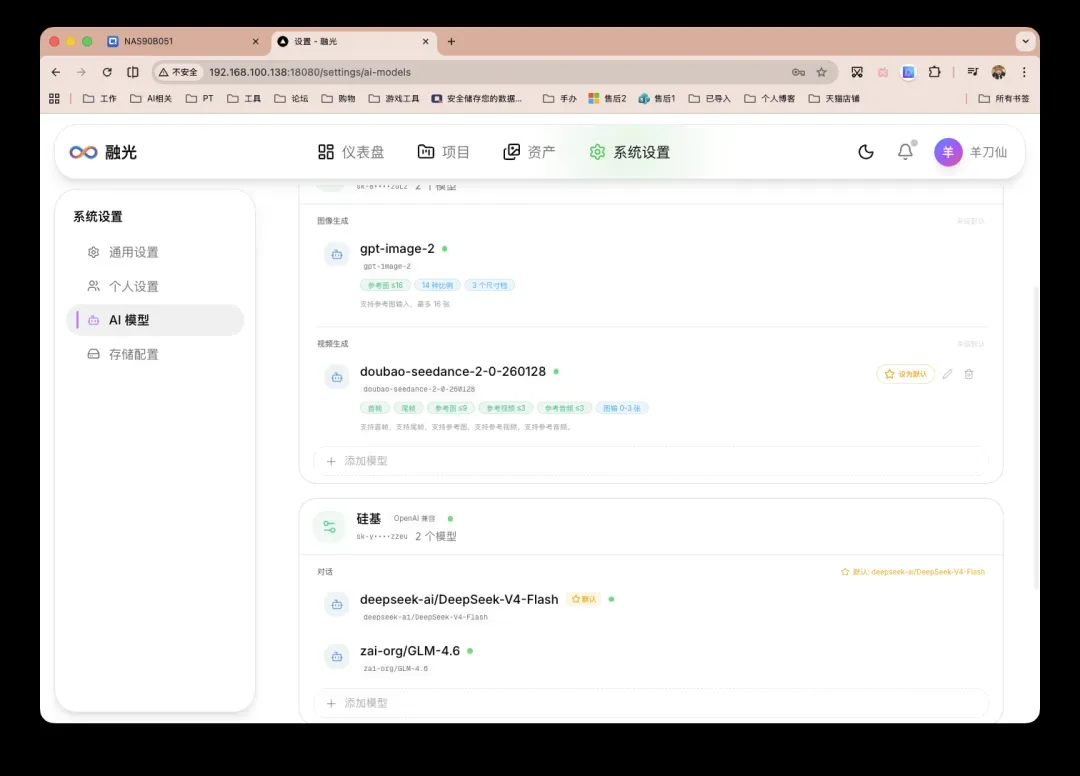This screenshot has height=776, width=1080.
Task: Select the doubao-seedance-2-0-260128 model name
Action: [453, 371]
